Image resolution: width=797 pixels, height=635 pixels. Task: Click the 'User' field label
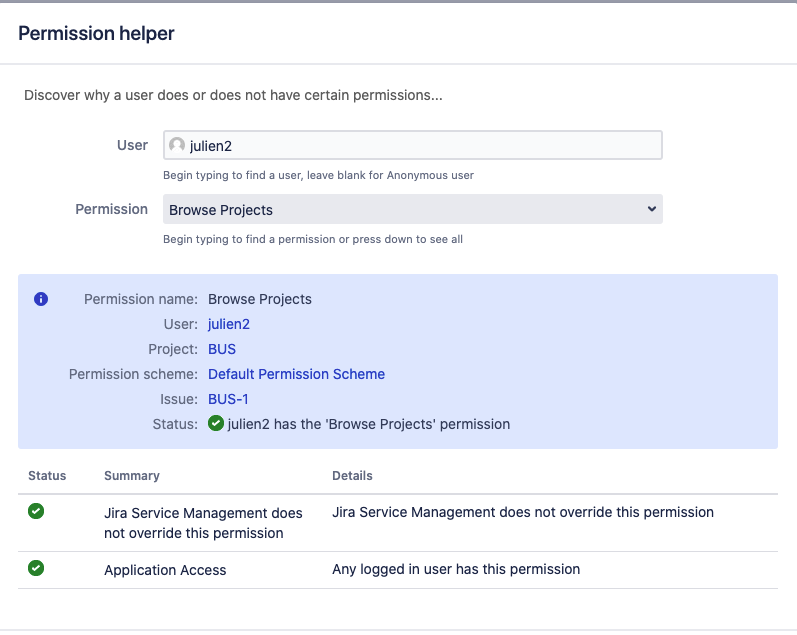point(132,145)
